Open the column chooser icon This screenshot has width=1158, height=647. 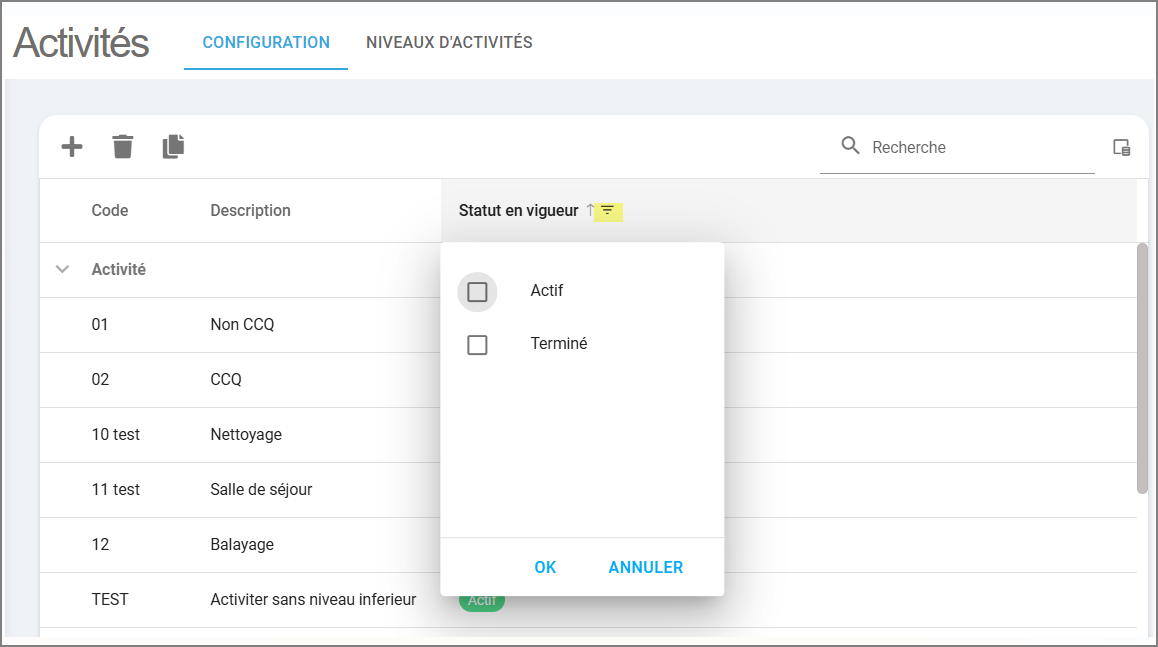point(1122,148)
